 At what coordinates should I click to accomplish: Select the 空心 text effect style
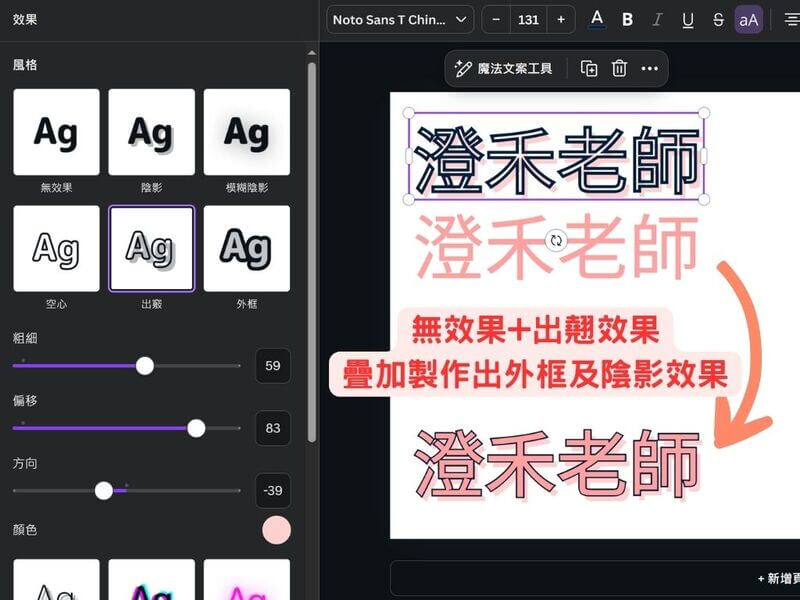[56, 248]
